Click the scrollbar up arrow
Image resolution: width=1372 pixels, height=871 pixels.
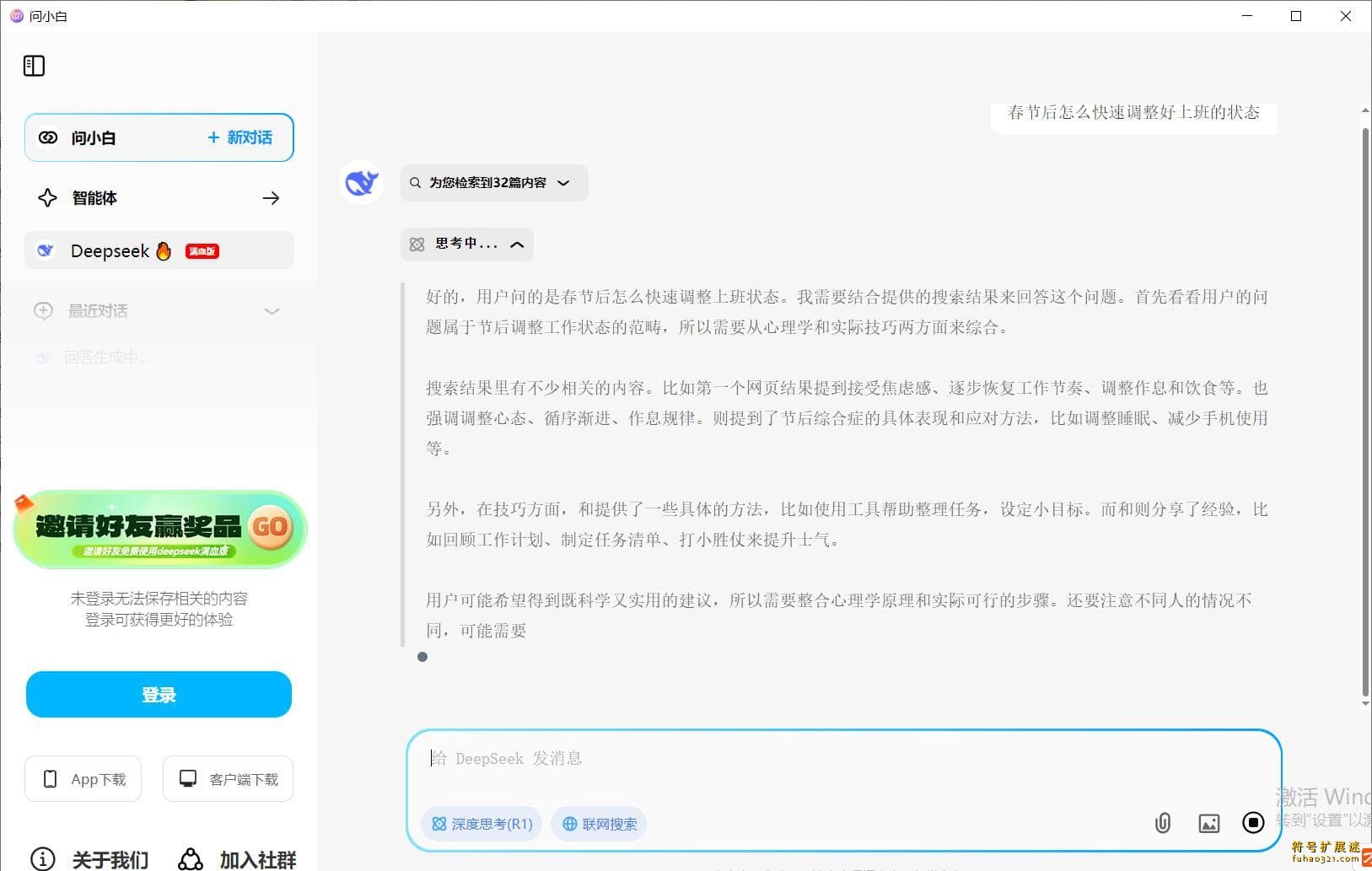1365,110
